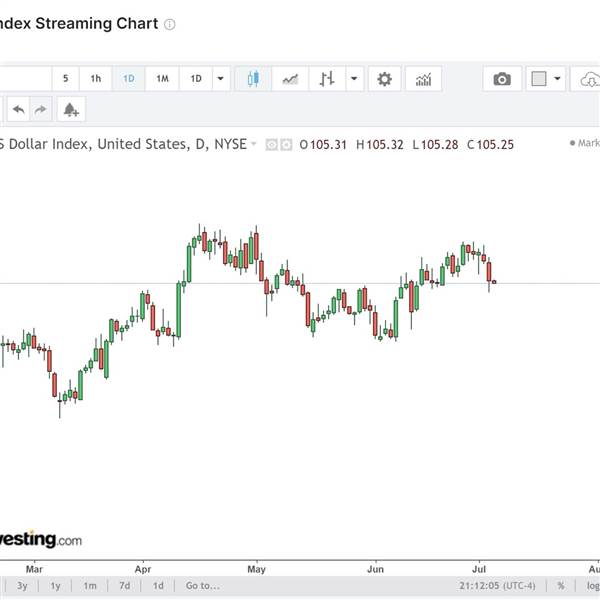This screenshot has height=600, width=600.
Task: Expand the layout dropdown arrow
Action: pos(558,79)
